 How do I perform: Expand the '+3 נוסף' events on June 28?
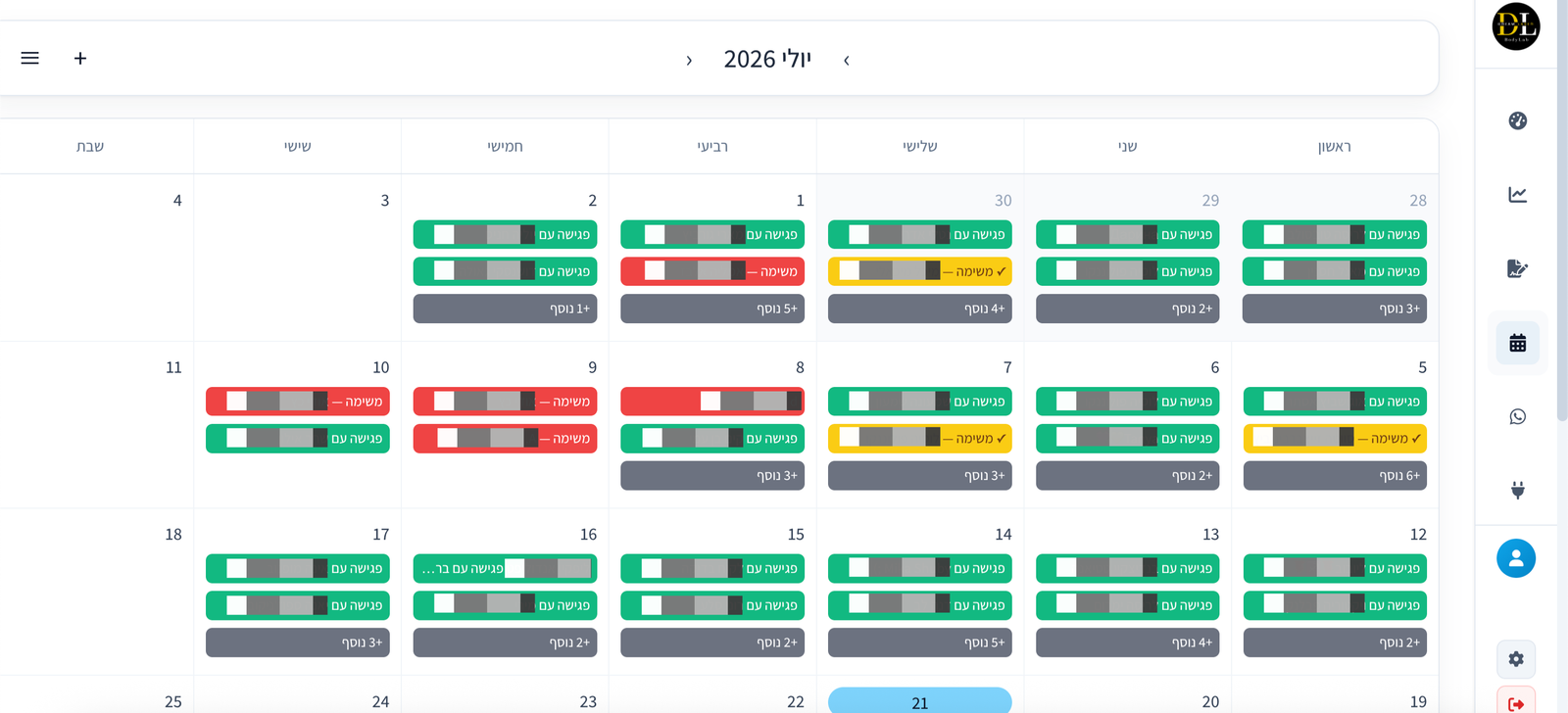click(x=1335, y=309)
